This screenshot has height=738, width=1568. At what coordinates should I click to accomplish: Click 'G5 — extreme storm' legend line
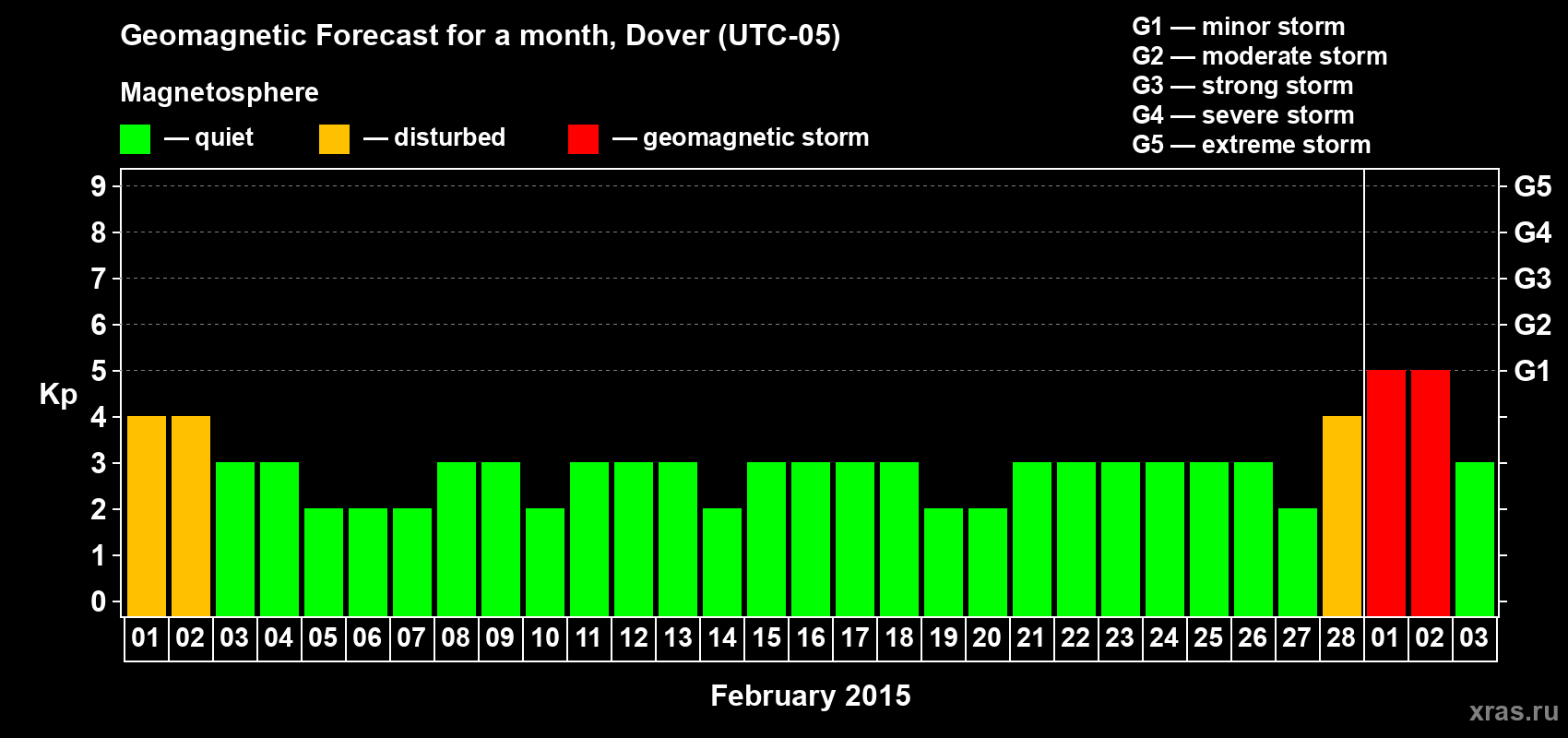[1252, 145]
